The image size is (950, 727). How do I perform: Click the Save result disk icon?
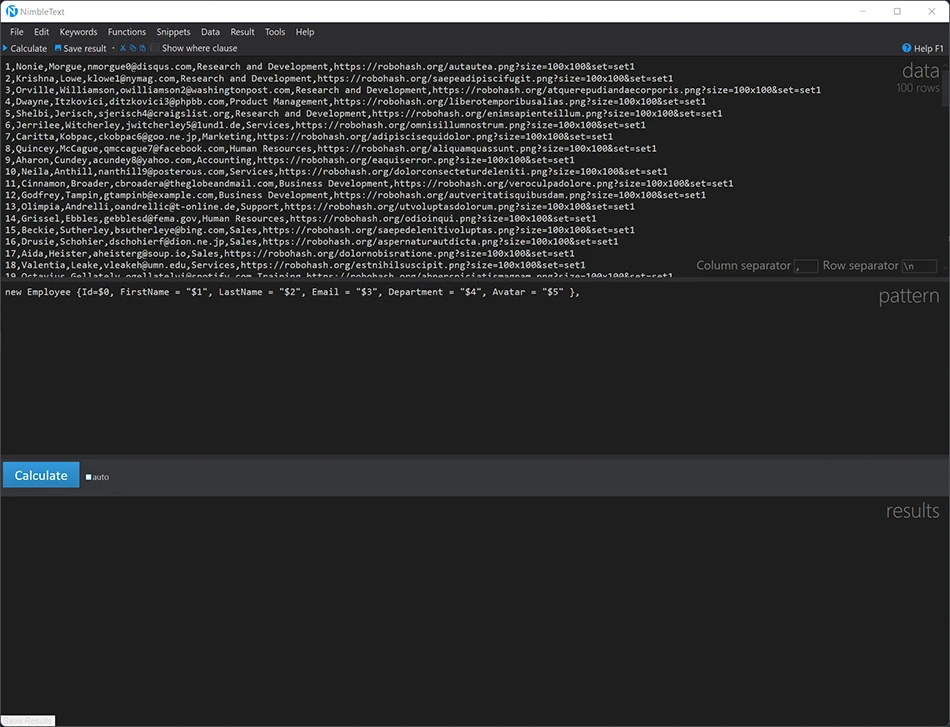(x=58, y=48)
